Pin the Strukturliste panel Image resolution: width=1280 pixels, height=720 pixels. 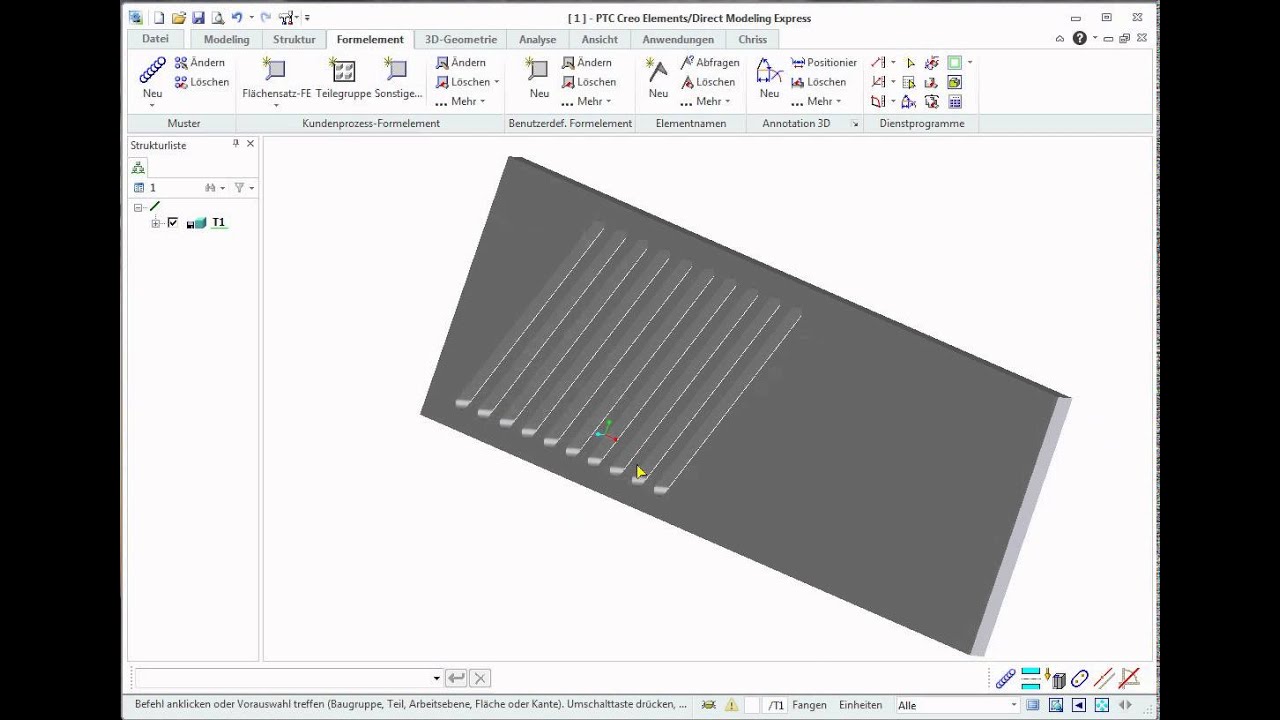(236, 144)
